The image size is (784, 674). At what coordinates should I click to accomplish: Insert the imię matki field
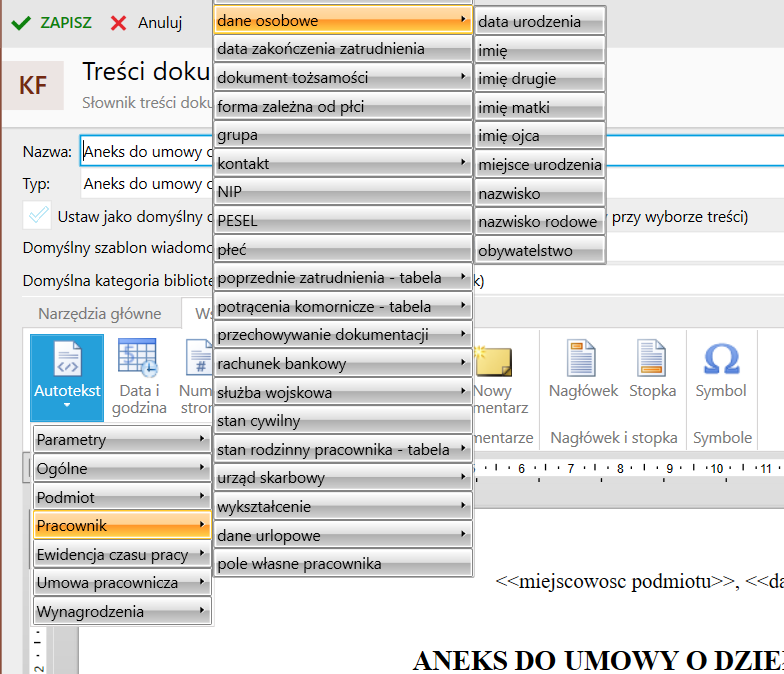click(540, 107)
